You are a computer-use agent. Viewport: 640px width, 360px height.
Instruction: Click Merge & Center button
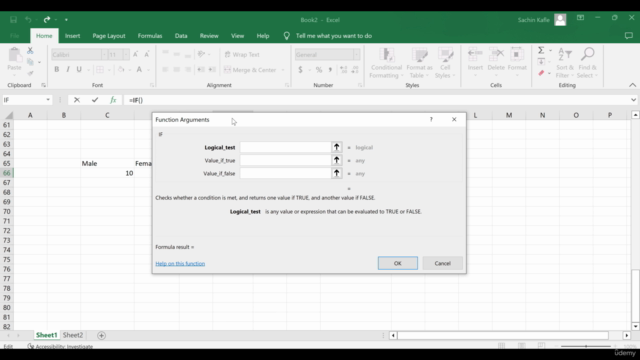pyautogui.click(x=250, y=70)
